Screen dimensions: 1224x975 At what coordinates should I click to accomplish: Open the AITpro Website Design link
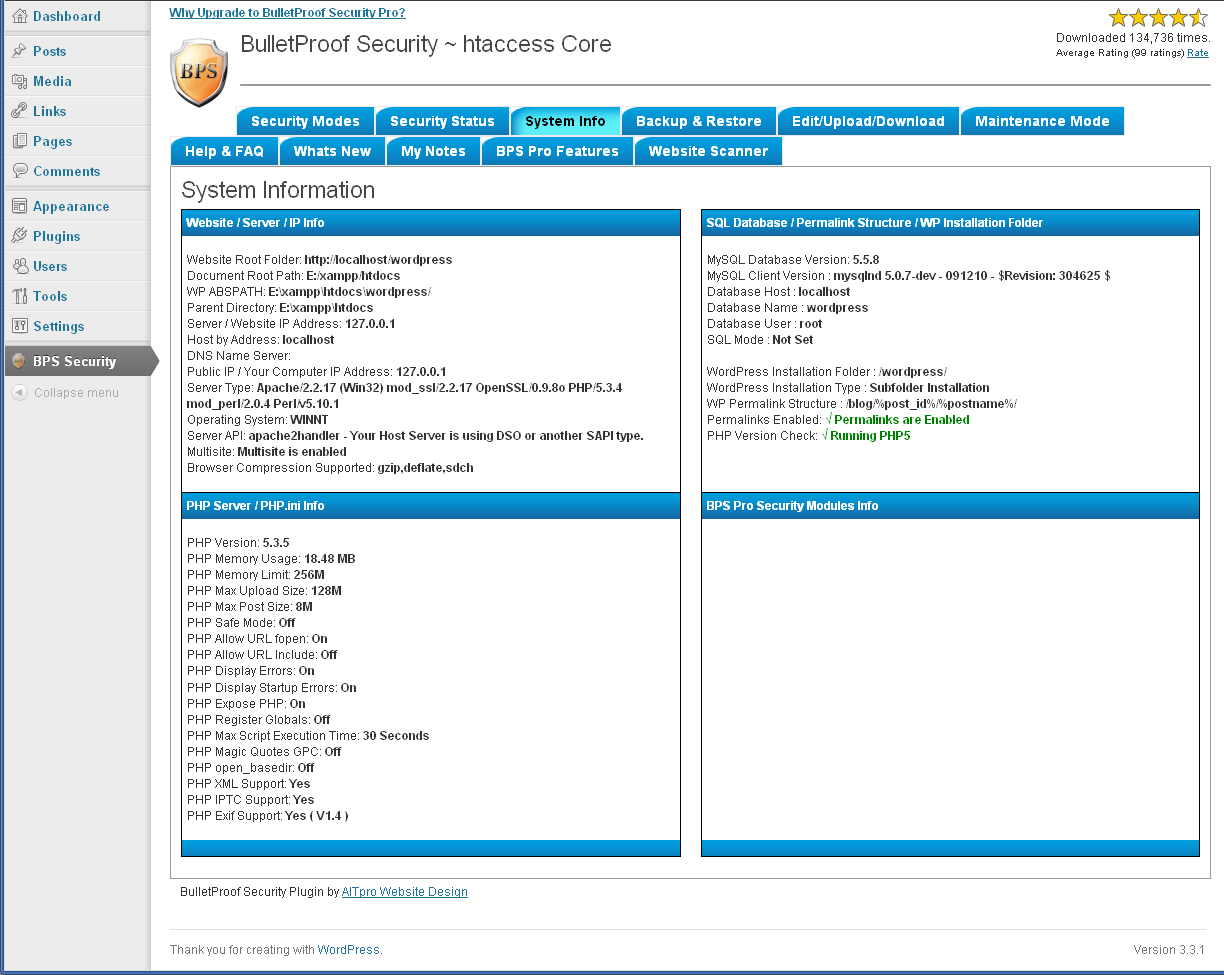(405, 892)
